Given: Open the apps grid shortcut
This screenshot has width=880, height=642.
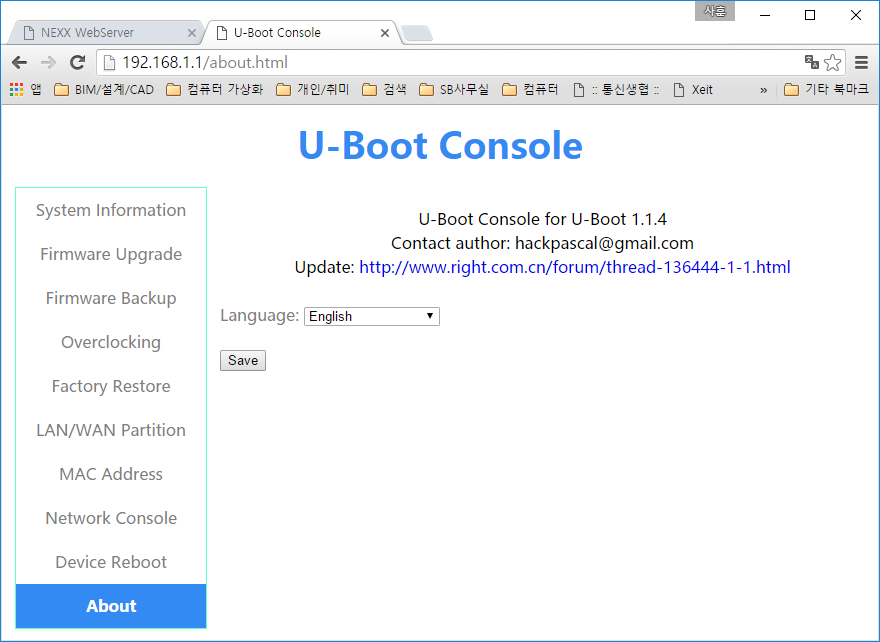Looking at the screenshot, I should click(17, 89).
